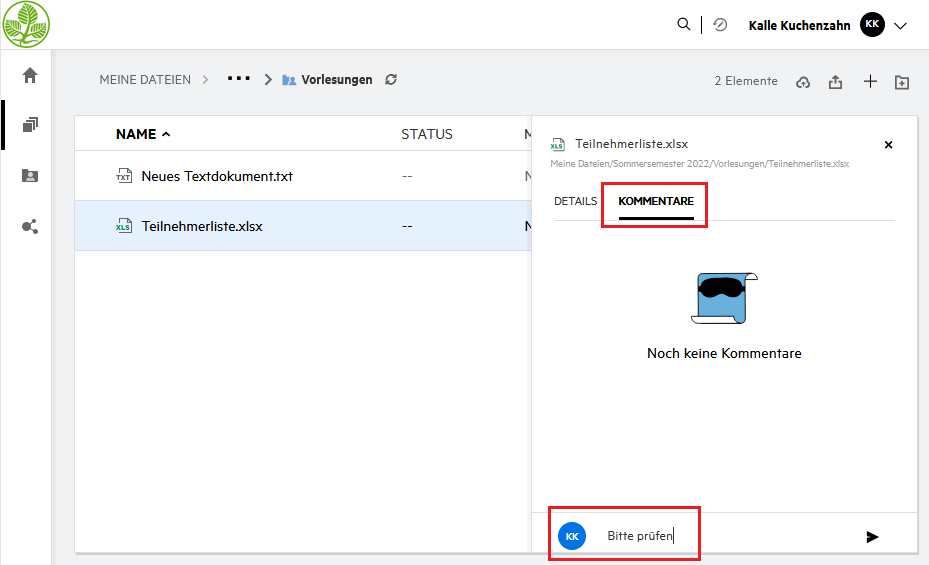
Task: Go to MEINE DATEIEN breadcrumb
Action: tap(145, 80)
